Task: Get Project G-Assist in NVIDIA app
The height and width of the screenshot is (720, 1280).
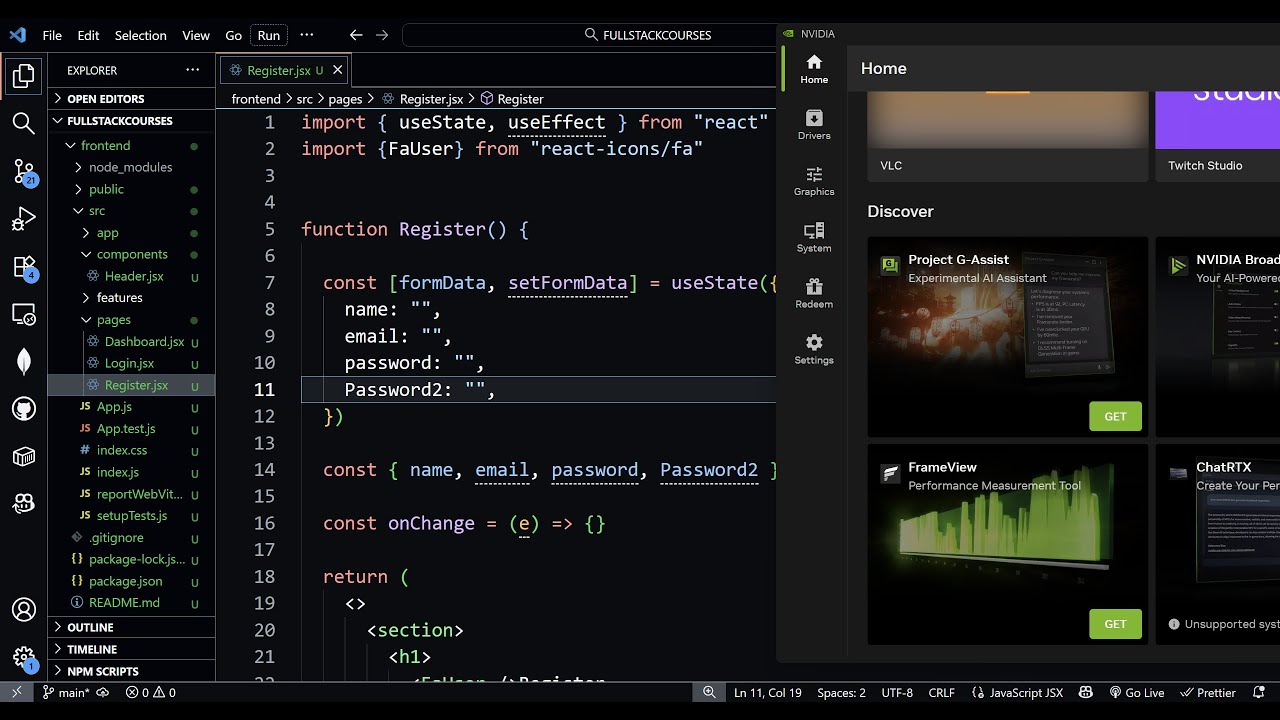Action: (x=1115, y=416)
